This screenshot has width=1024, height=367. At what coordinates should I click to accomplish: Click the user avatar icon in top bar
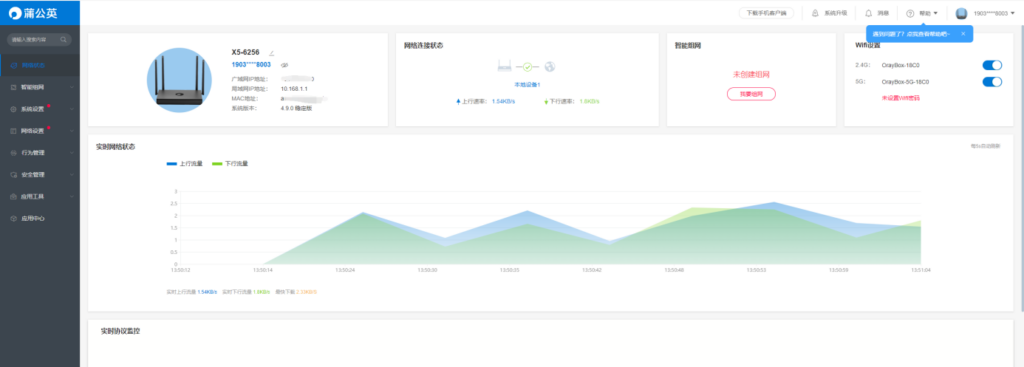click(x=961, y=13)
